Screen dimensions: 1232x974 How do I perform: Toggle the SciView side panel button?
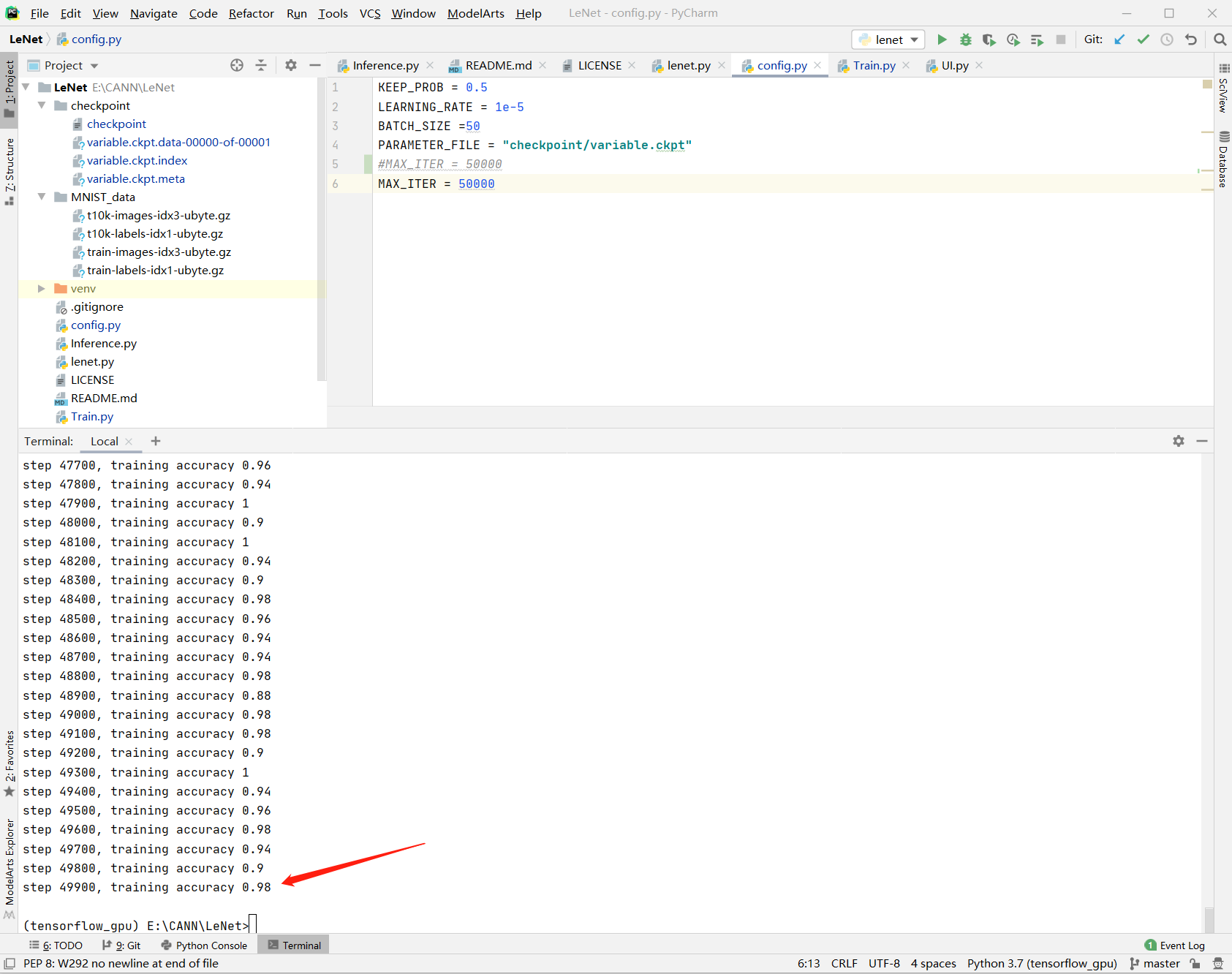(x=1223, y=88)
